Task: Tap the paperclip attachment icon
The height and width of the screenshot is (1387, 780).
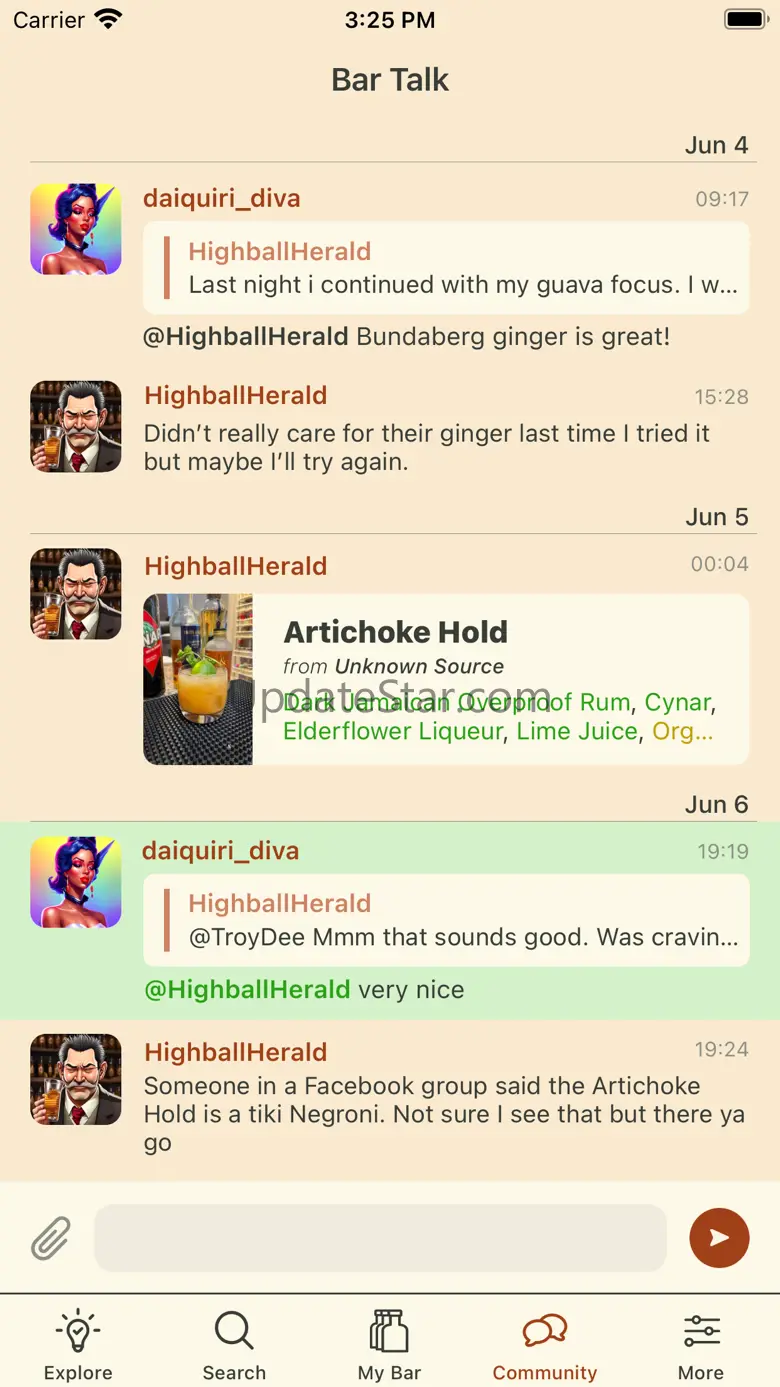Action: click(51, 1238)
